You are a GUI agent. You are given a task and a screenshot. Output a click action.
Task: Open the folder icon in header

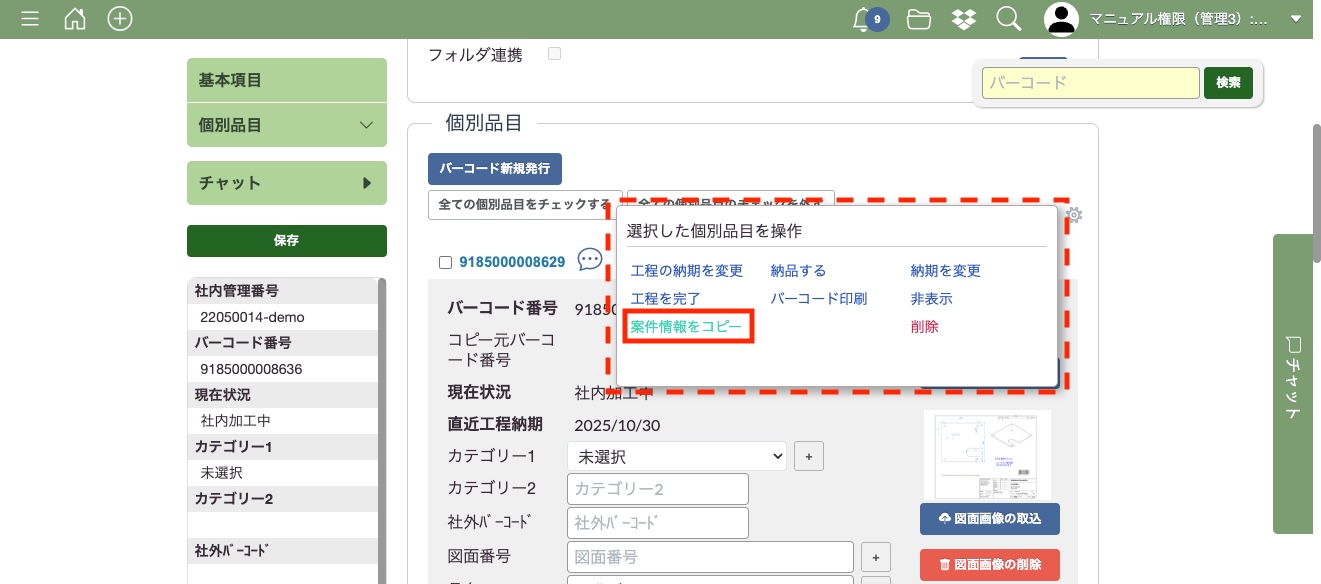click(x=918, y=19)
